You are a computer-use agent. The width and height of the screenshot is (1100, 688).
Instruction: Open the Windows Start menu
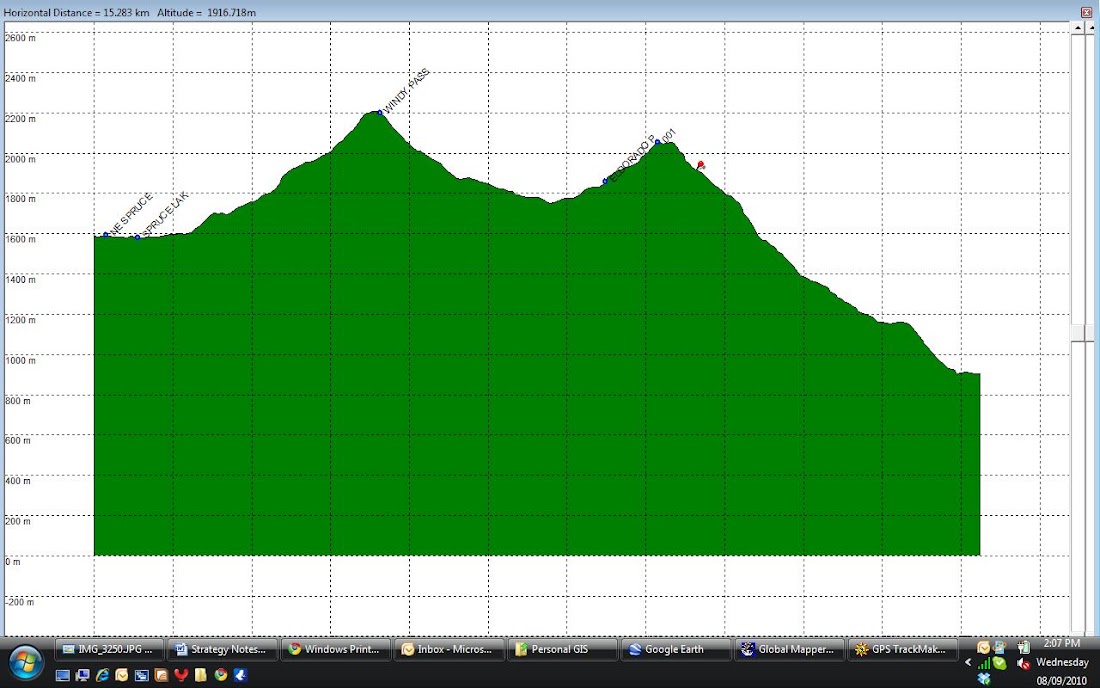coord(26,662)
